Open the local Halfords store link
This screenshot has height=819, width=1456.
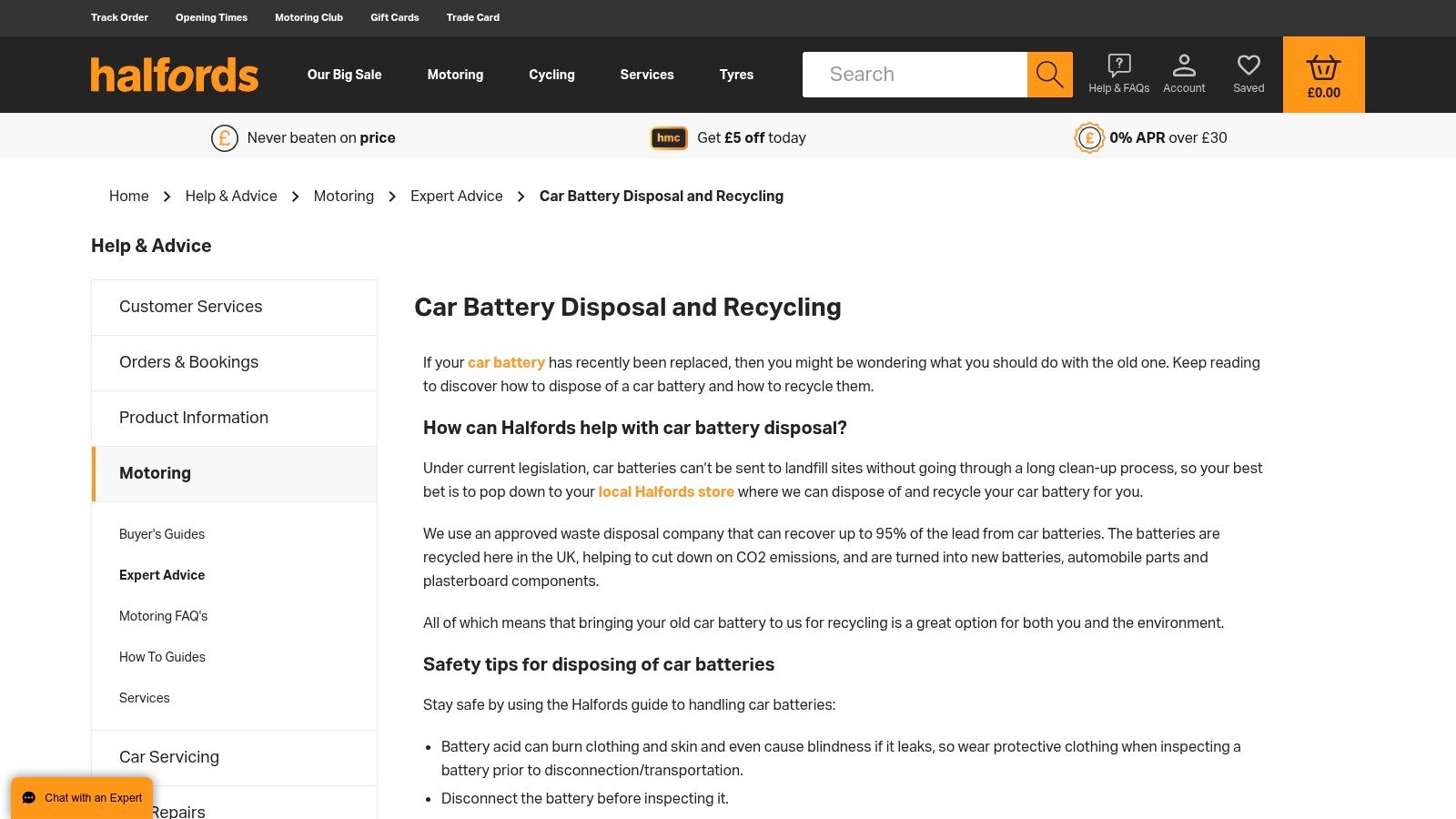click(665, 491)
